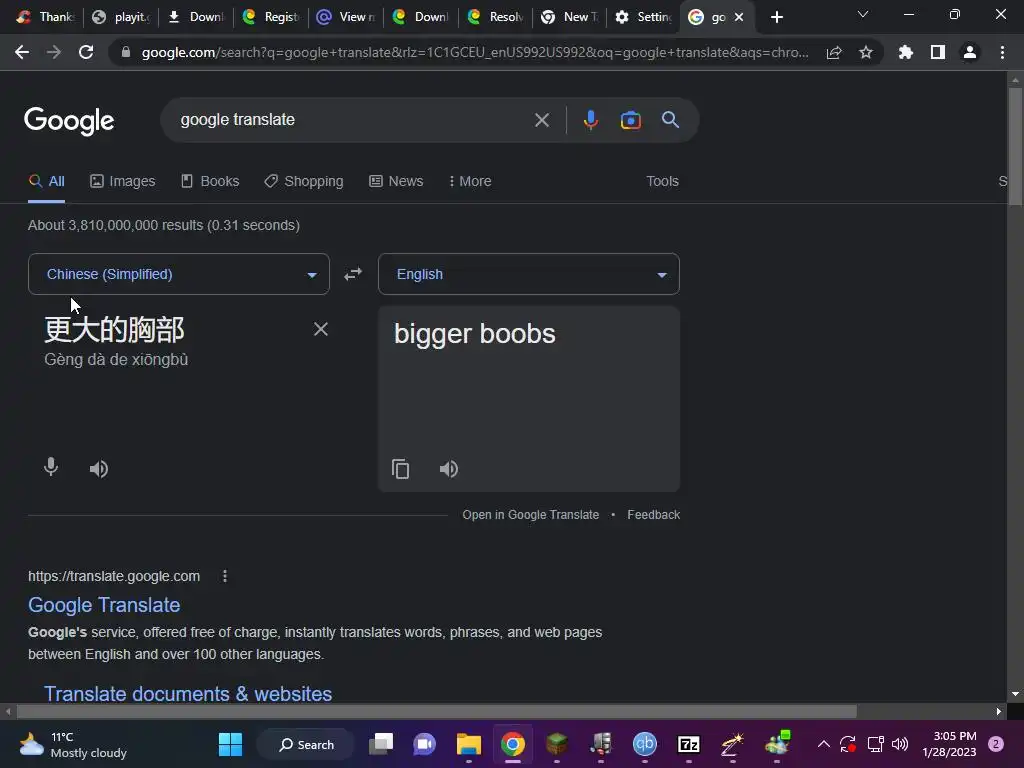1024x768 pixels.
Task: Click the vertical page scrollbar thumb
Action: [1015, 147]
